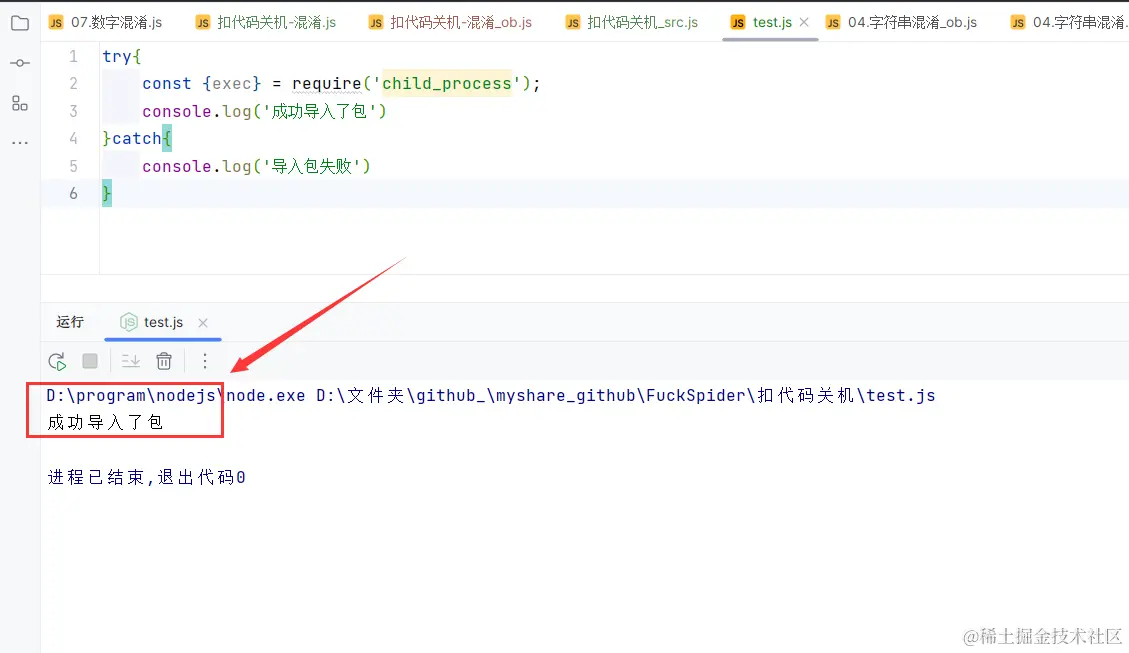1129x653 pixels.
Task: Click JS file icon of 07.数字混淆.js tab
Action: (x=56, y=23)
